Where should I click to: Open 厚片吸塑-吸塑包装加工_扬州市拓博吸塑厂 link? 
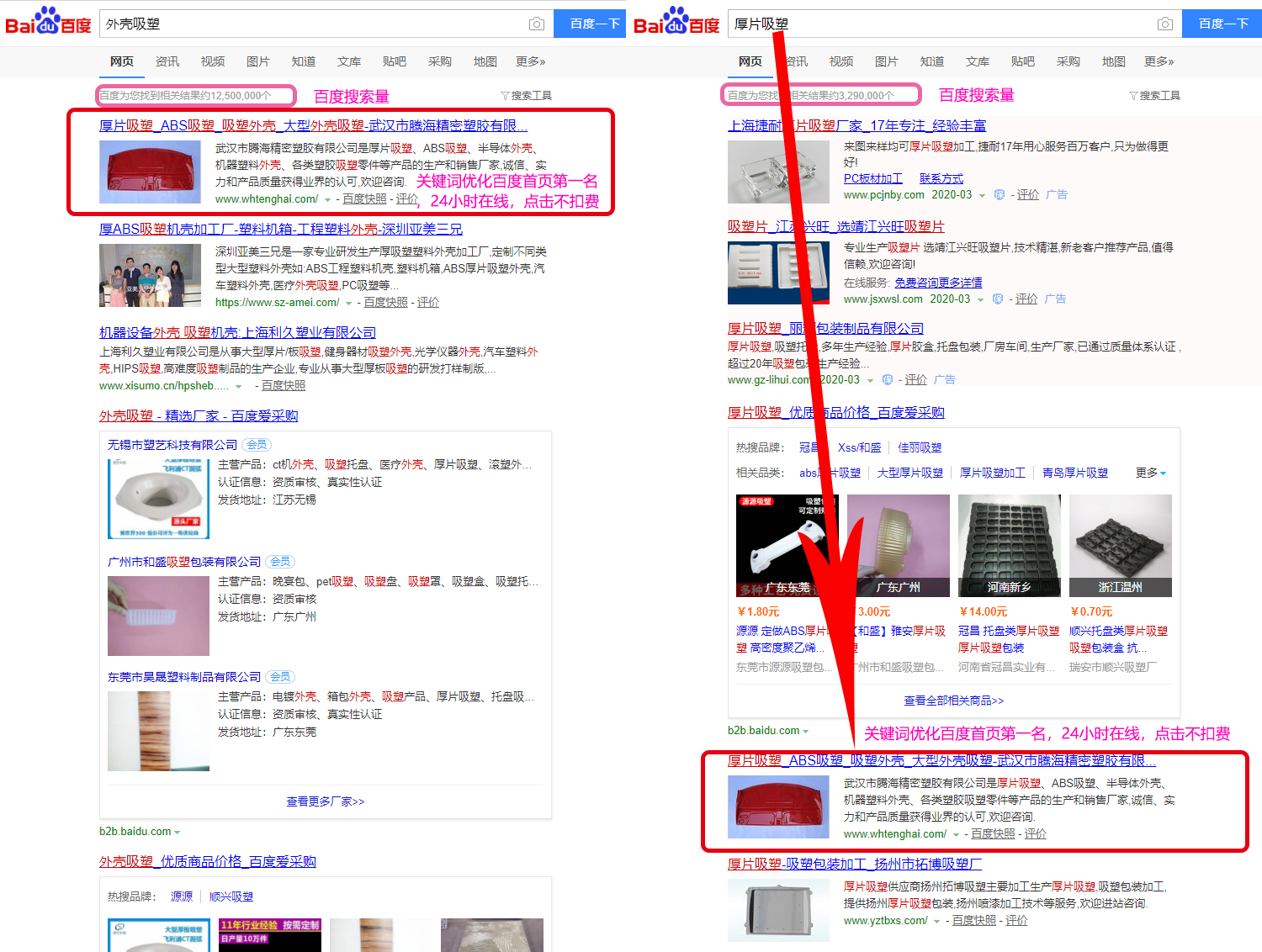click(x=855, y=864)
